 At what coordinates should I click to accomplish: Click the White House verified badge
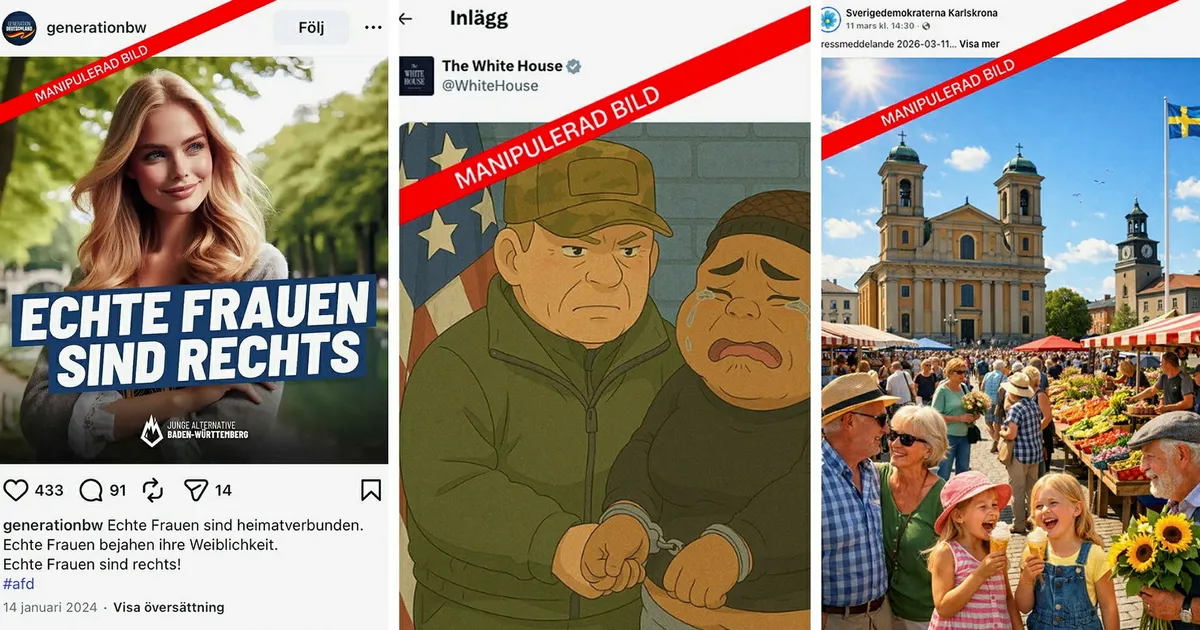tap(575, 66)
